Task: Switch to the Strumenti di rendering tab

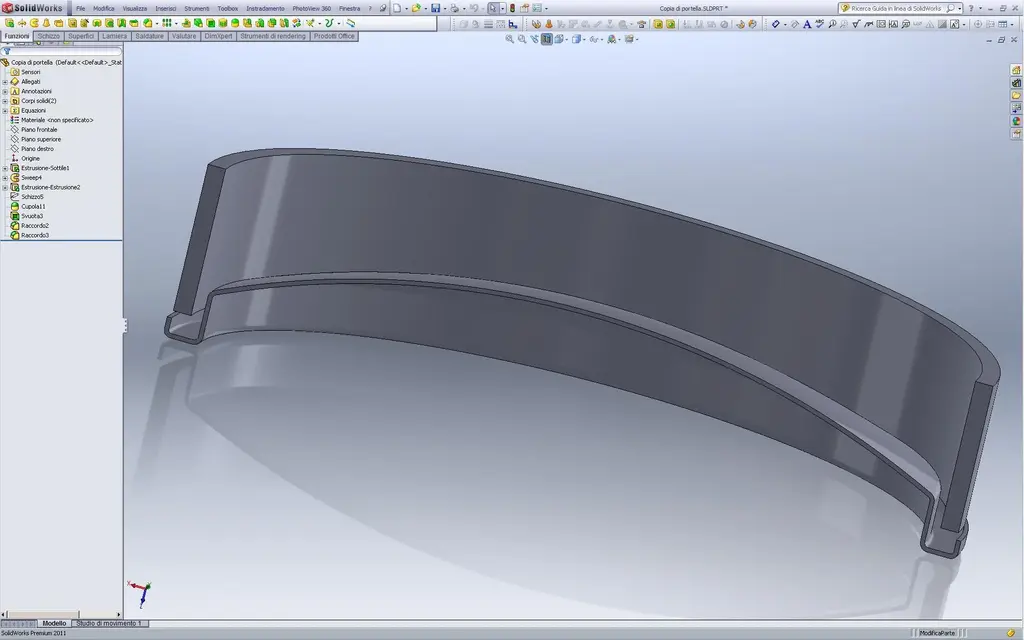Action: [x=273, y=36]
